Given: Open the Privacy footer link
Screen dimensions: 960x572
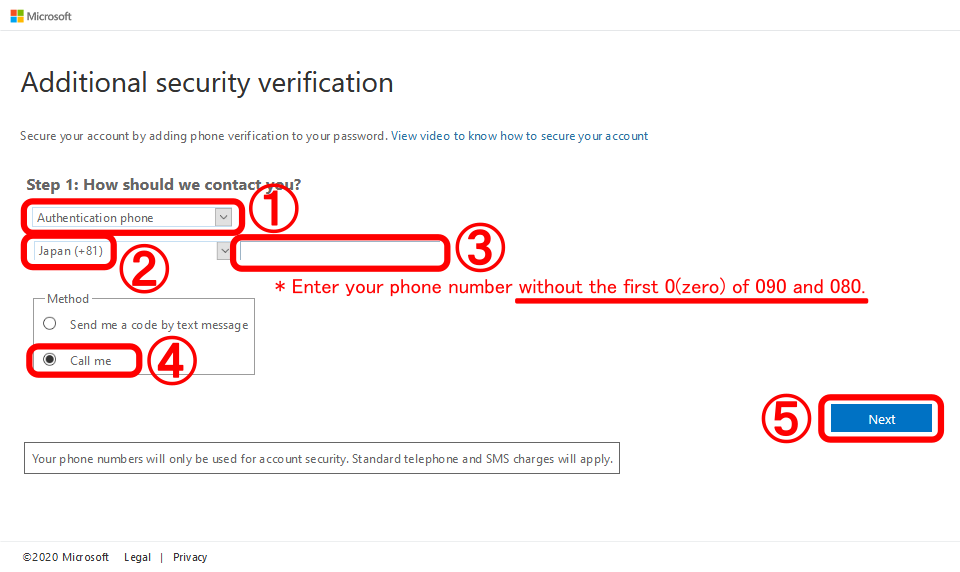Looking at the screenshot, I should [x=190, y=557].
